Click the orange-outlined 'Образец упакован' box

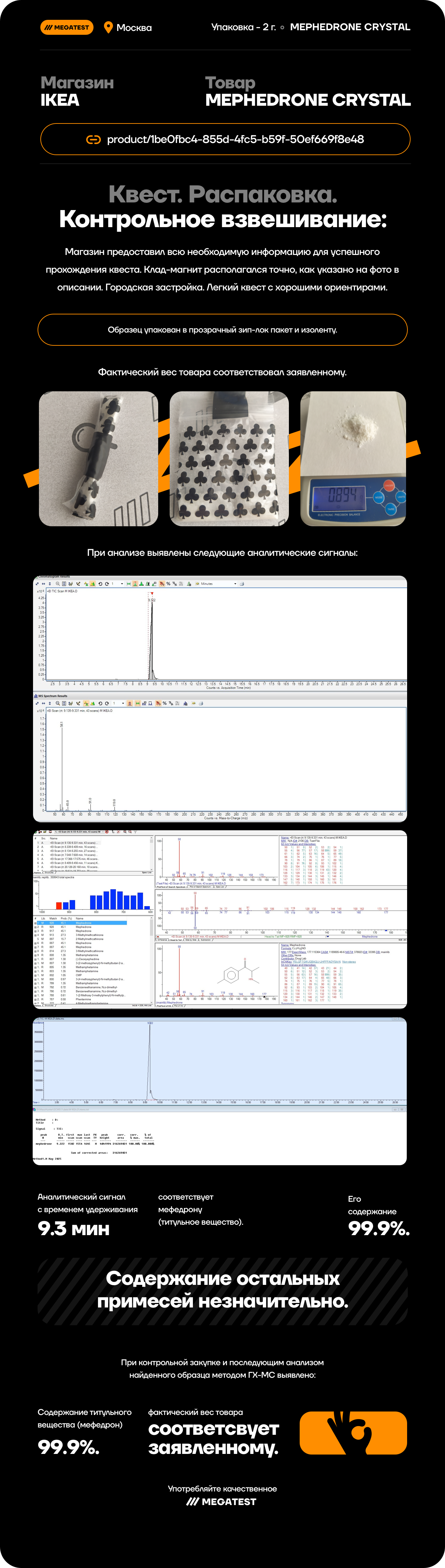(222, 330)
